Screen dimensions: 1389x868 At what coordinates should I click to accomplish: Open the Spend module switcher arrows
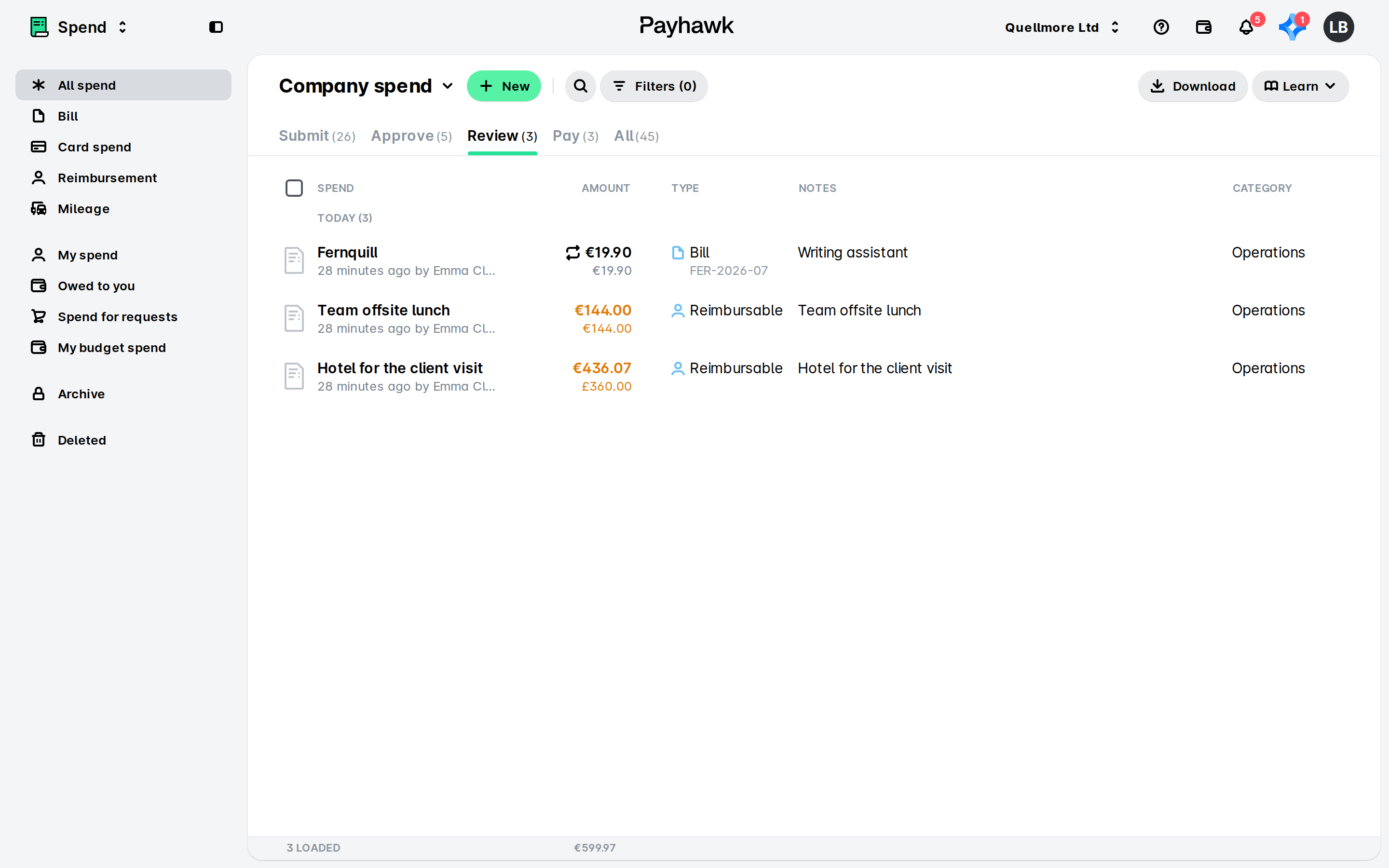(x=122, y=27)
